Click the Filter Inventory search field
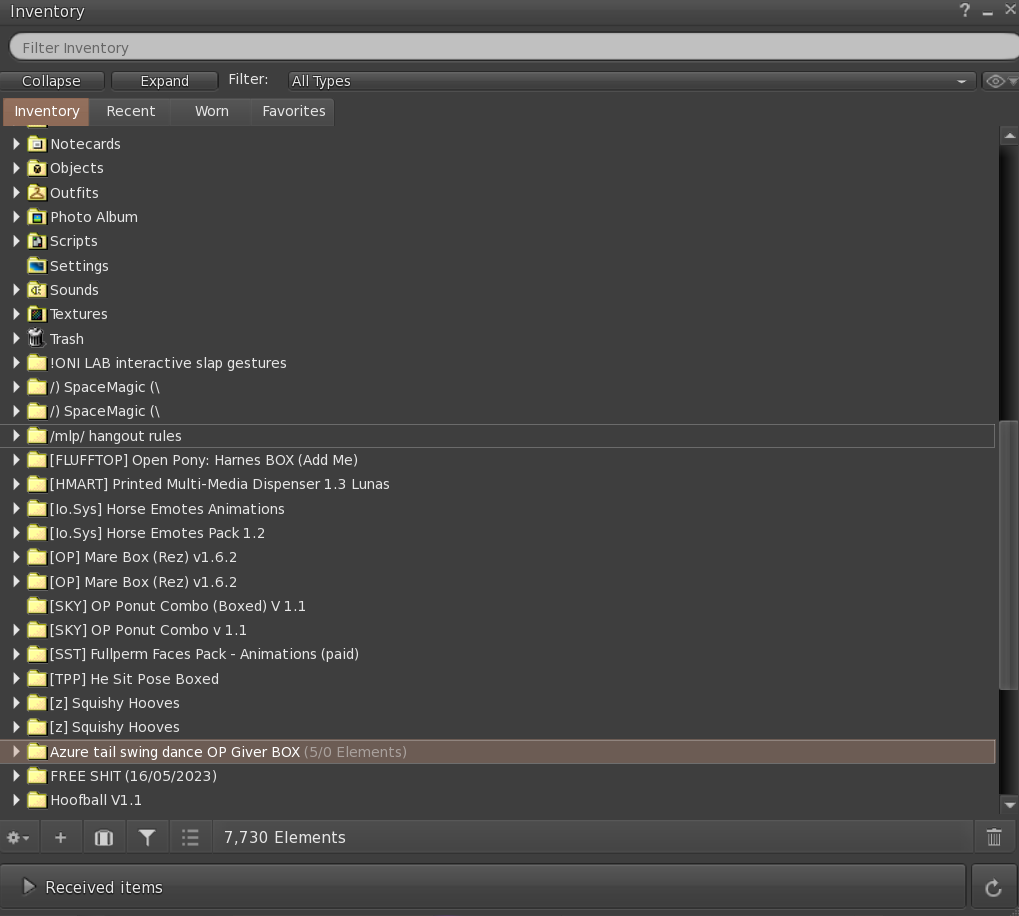Screen dimensions: 1019x916 pyautogui.click(x=513, y=47)
